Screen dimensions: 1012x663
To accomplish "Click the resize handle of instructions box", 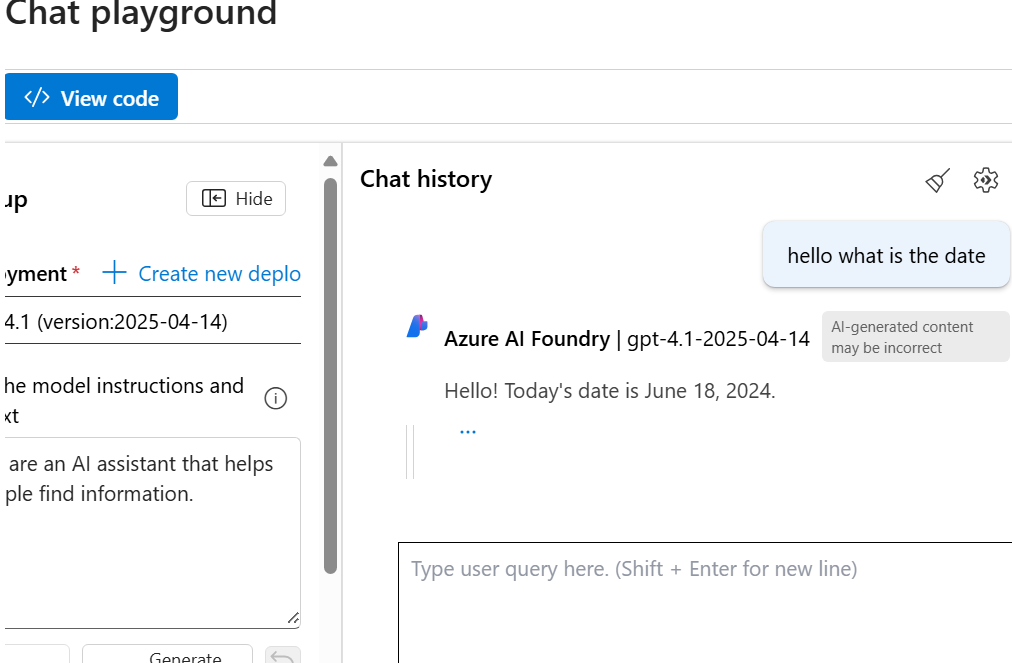I will click(293, 618).
